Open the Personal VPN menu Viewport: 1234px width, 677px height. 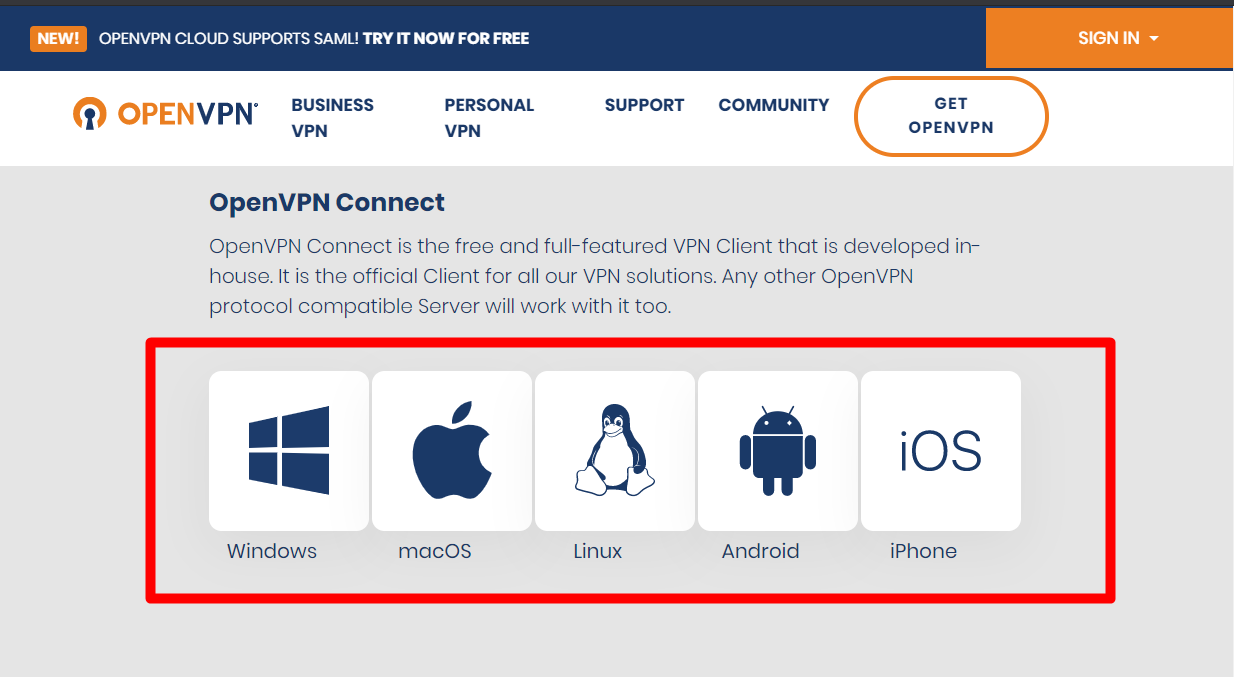[x=489, y=118]
